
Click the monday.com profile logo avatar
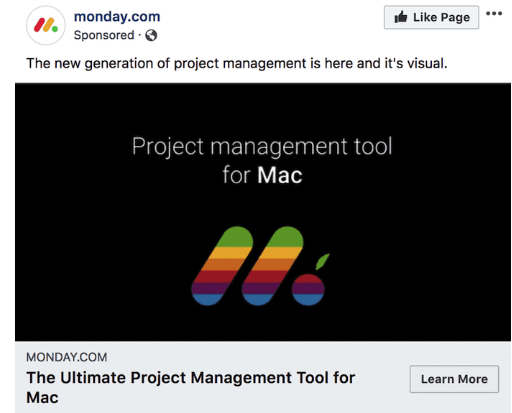tap(46, 25)
